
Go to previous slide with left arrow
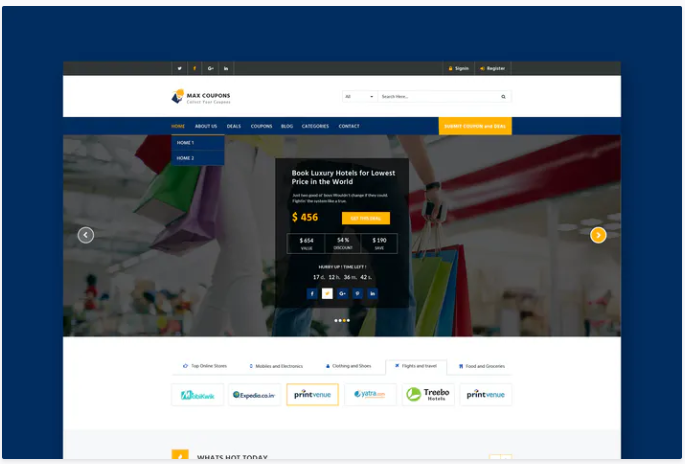pyautogui.click(x=86, y=235)
